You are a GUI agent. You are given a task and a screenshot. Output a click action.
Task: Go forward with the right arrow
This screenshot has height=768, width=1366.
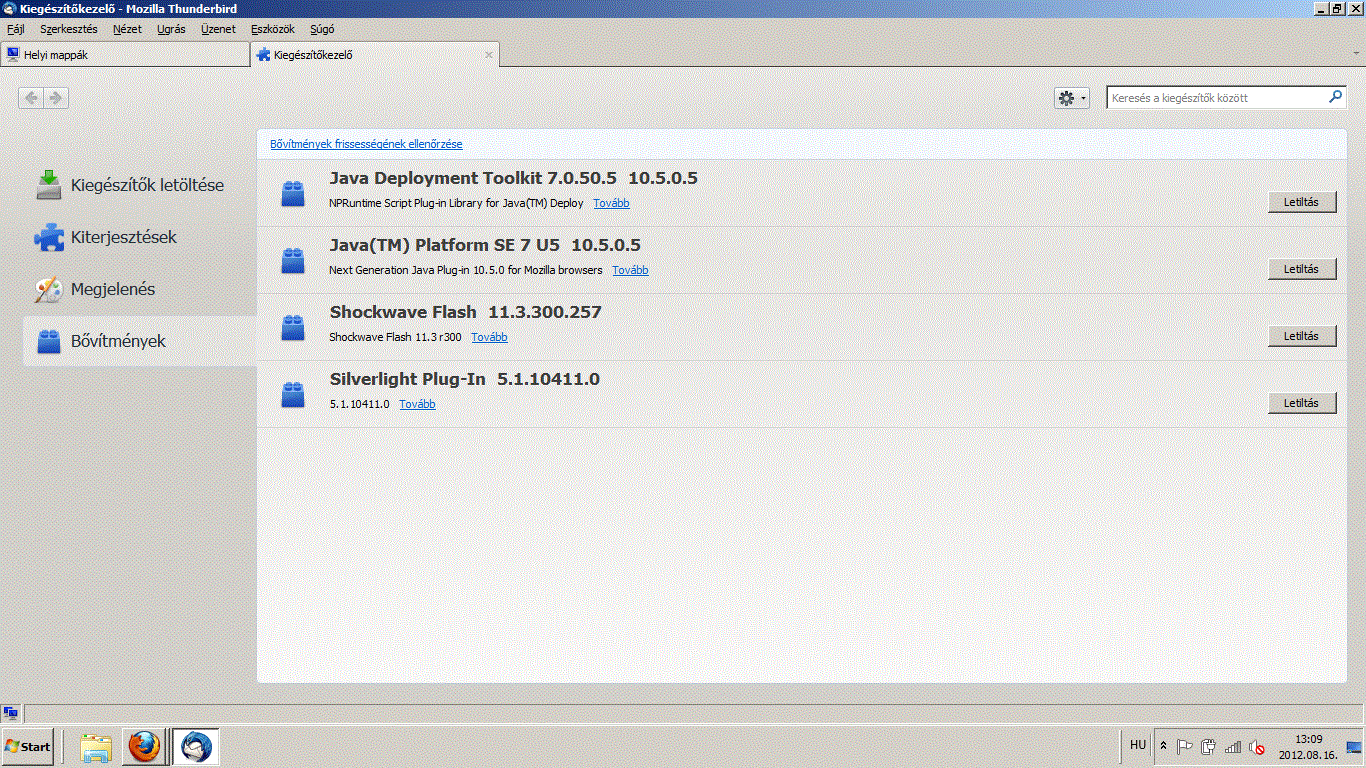[x=56, y=97]
